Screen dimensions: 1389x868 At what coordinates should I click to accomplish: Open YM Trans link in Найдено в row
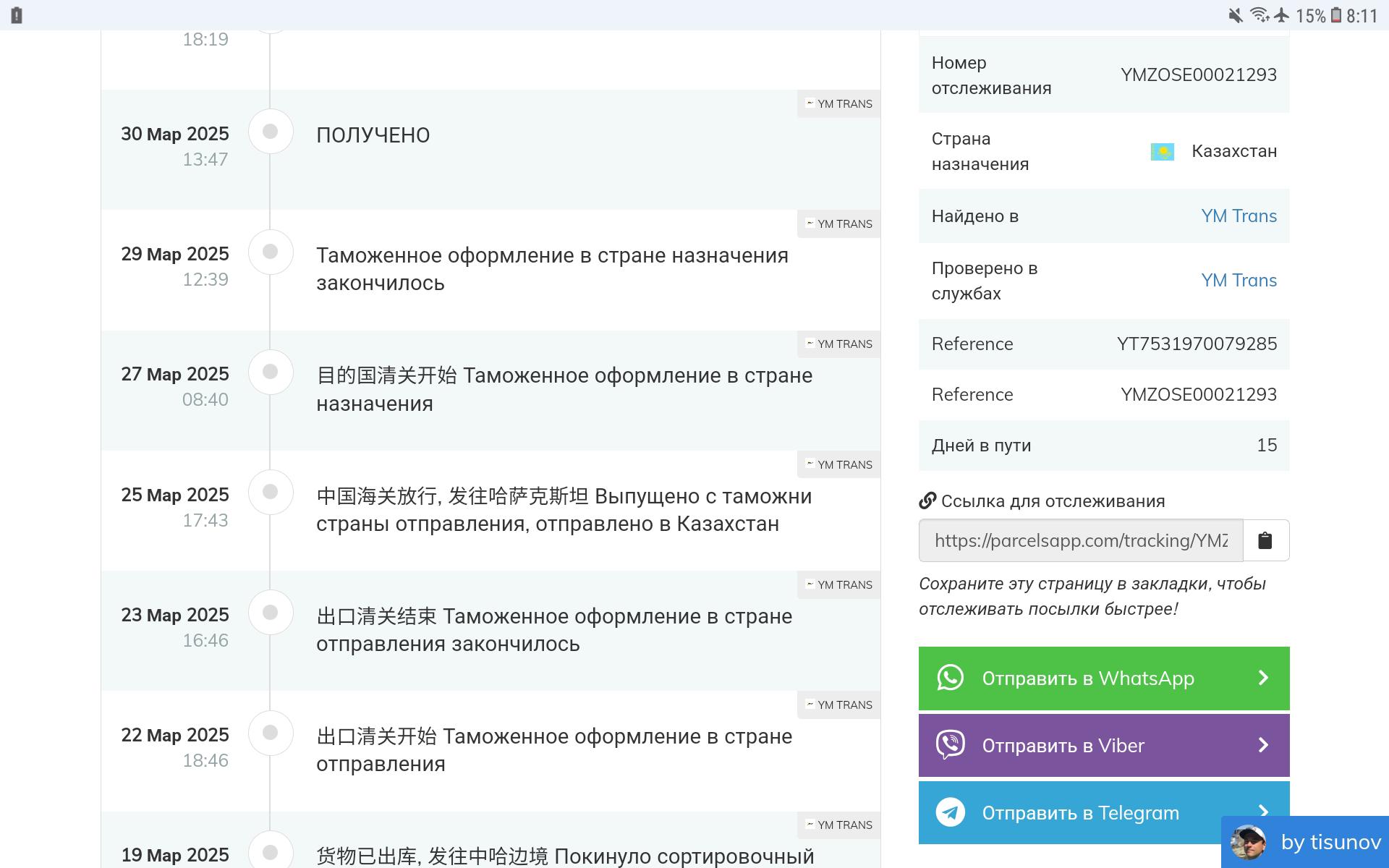click(x=1239, y=216)
